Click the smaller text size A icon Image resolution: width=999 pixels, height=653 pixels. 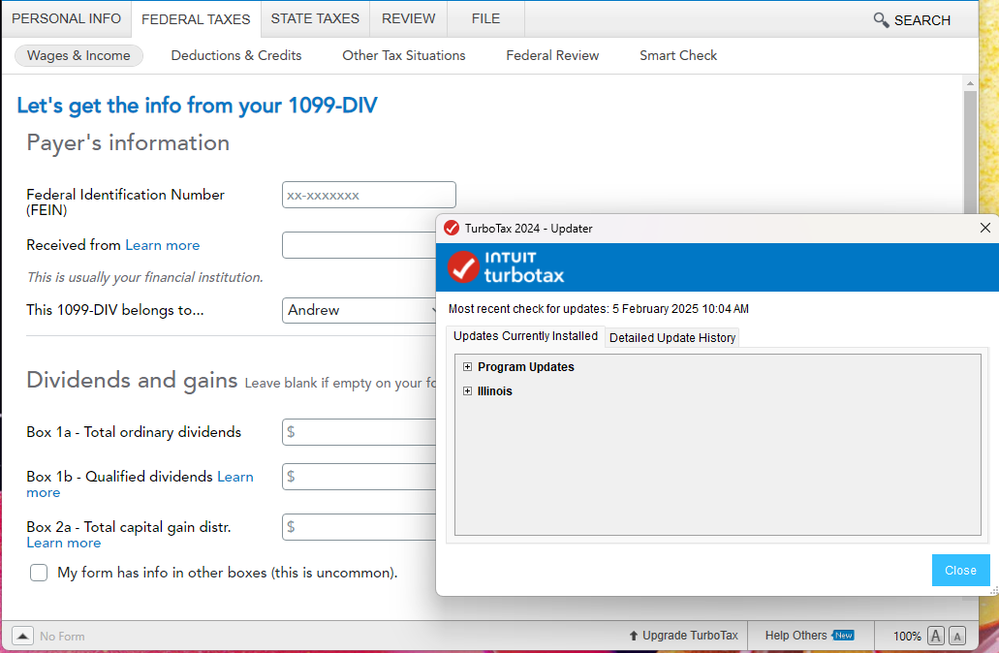pyautogui.click(x=957, y=636)
